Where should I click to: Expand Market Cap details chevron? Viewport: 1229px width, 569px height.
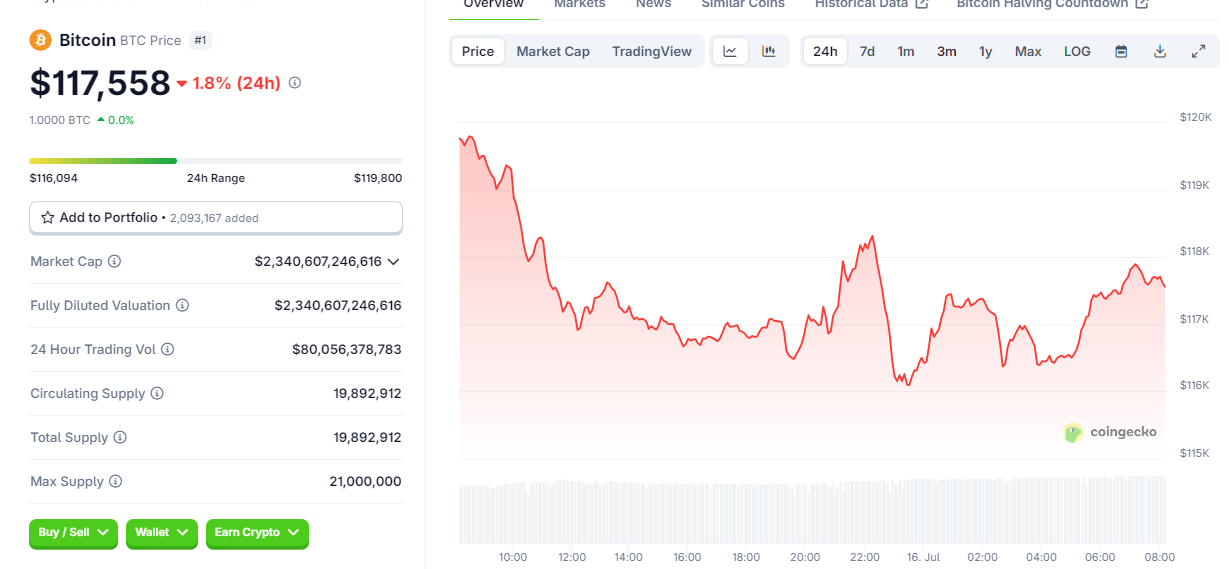point(393,261)
